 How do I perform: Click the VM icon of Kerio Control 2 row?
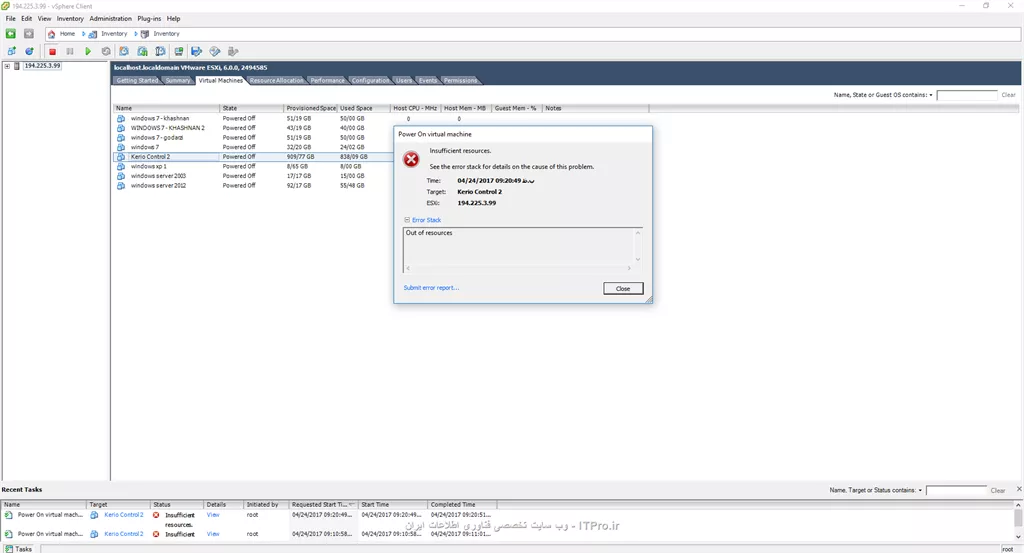(121, 157)
